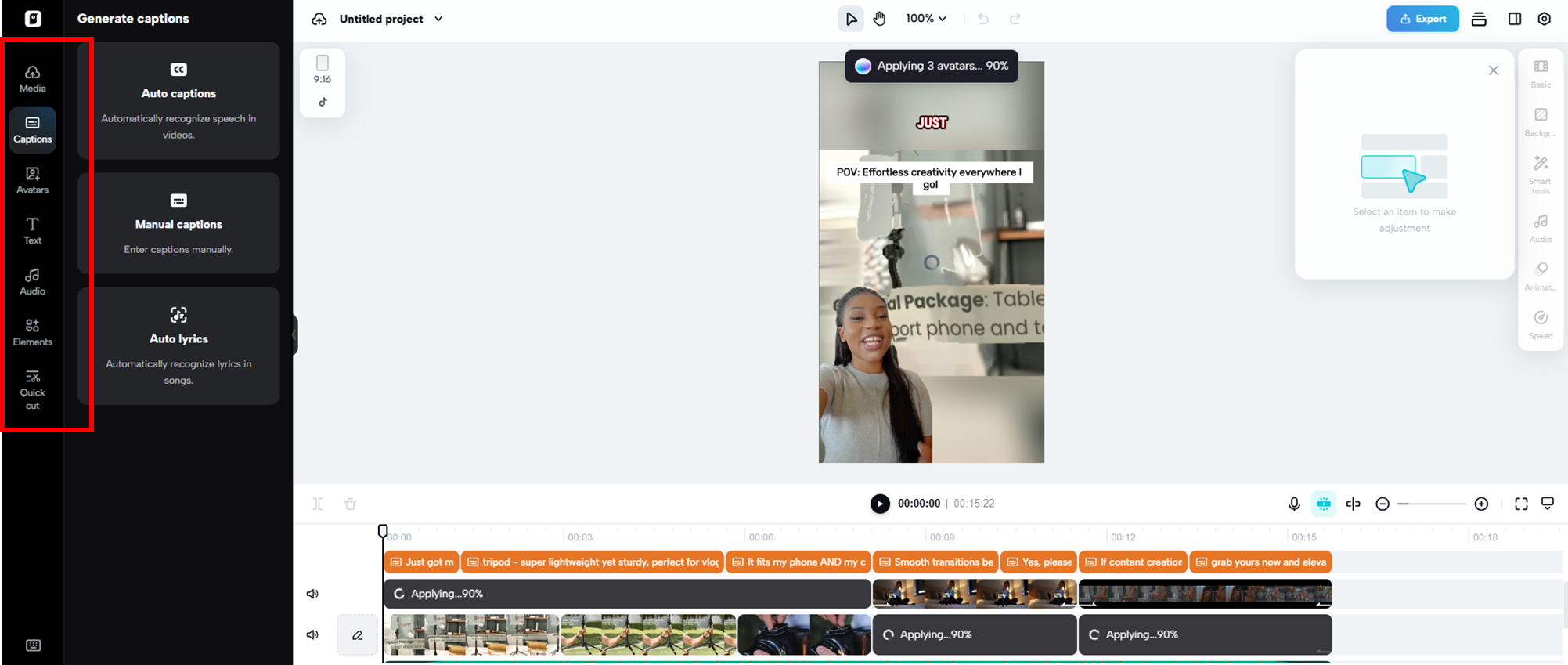
Task: Select the hand pan tool
Action: (x=880, y=19)
